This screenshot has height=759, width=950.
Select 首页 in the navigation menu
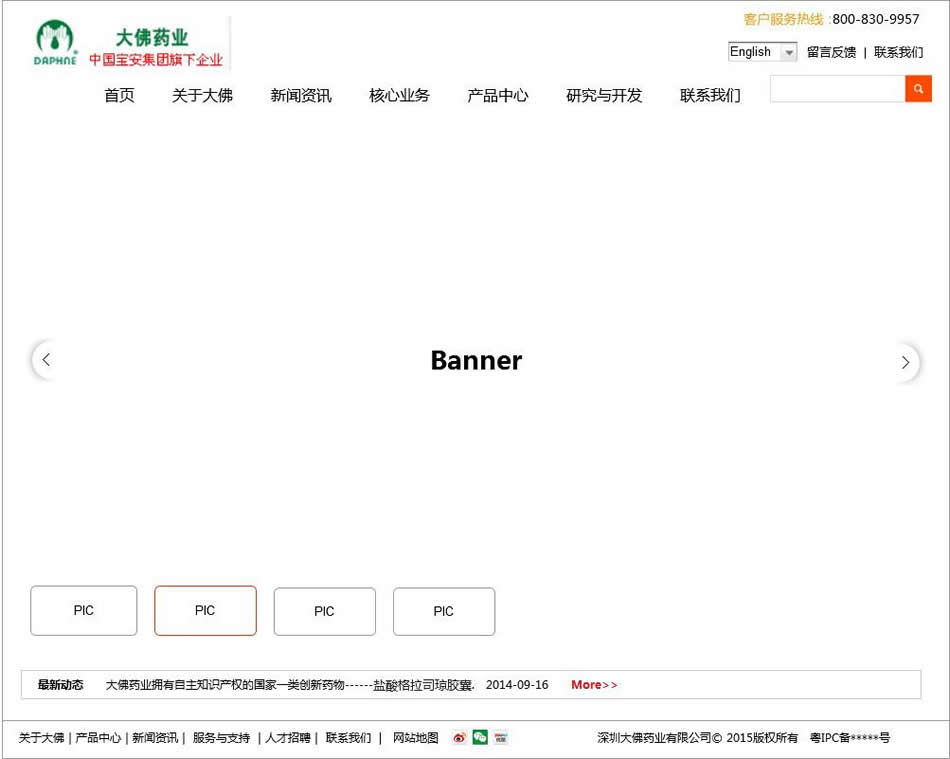click(x=118, y=96)
